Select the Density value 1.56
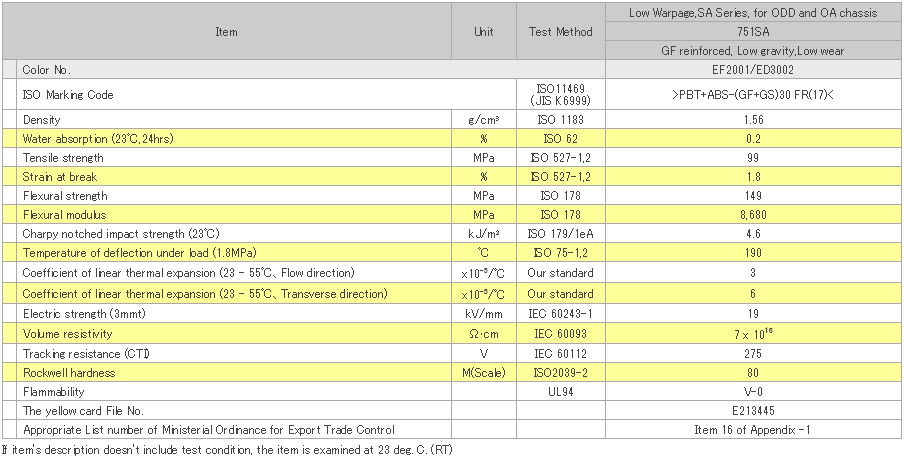Screen dimensions: 904x463 pyautogui.click(x=753, y=120)
